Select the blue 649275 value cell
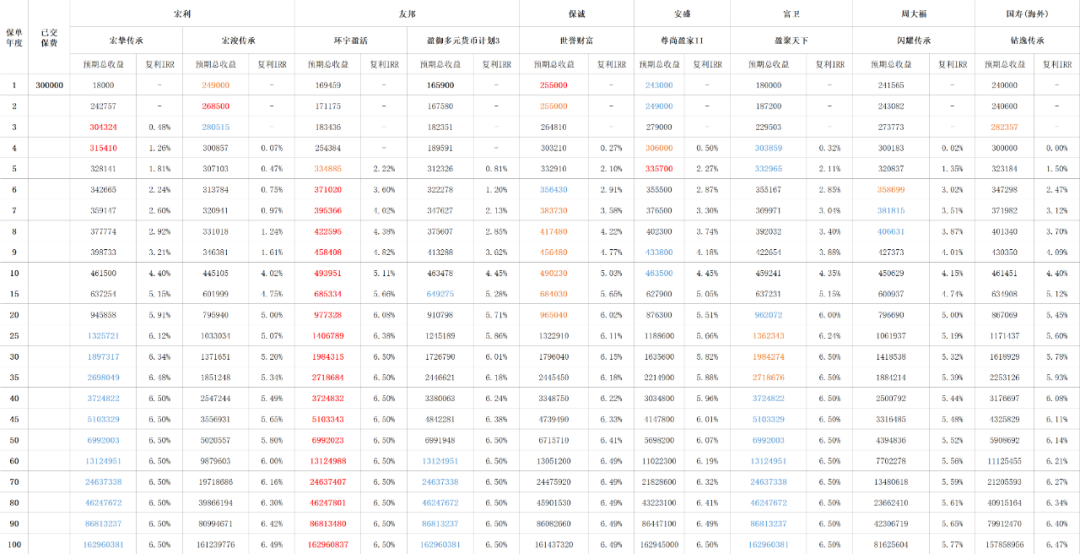 (x=441, y=294)
